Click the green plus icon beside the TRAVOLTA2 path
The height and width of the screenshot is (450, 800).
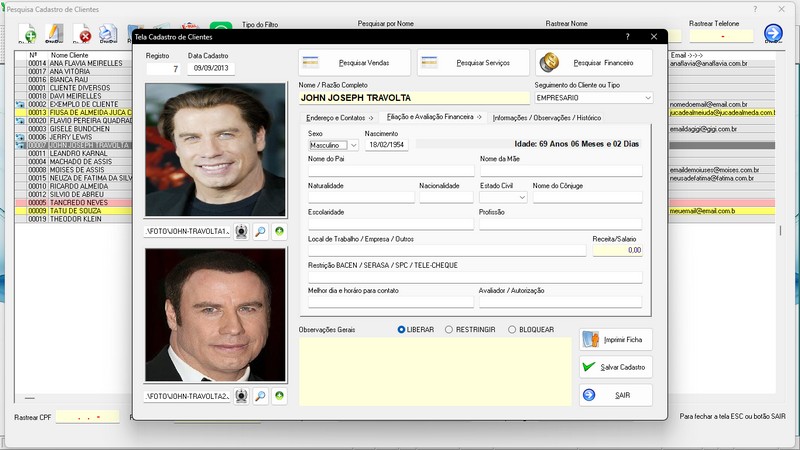click(x=279, y=396)
